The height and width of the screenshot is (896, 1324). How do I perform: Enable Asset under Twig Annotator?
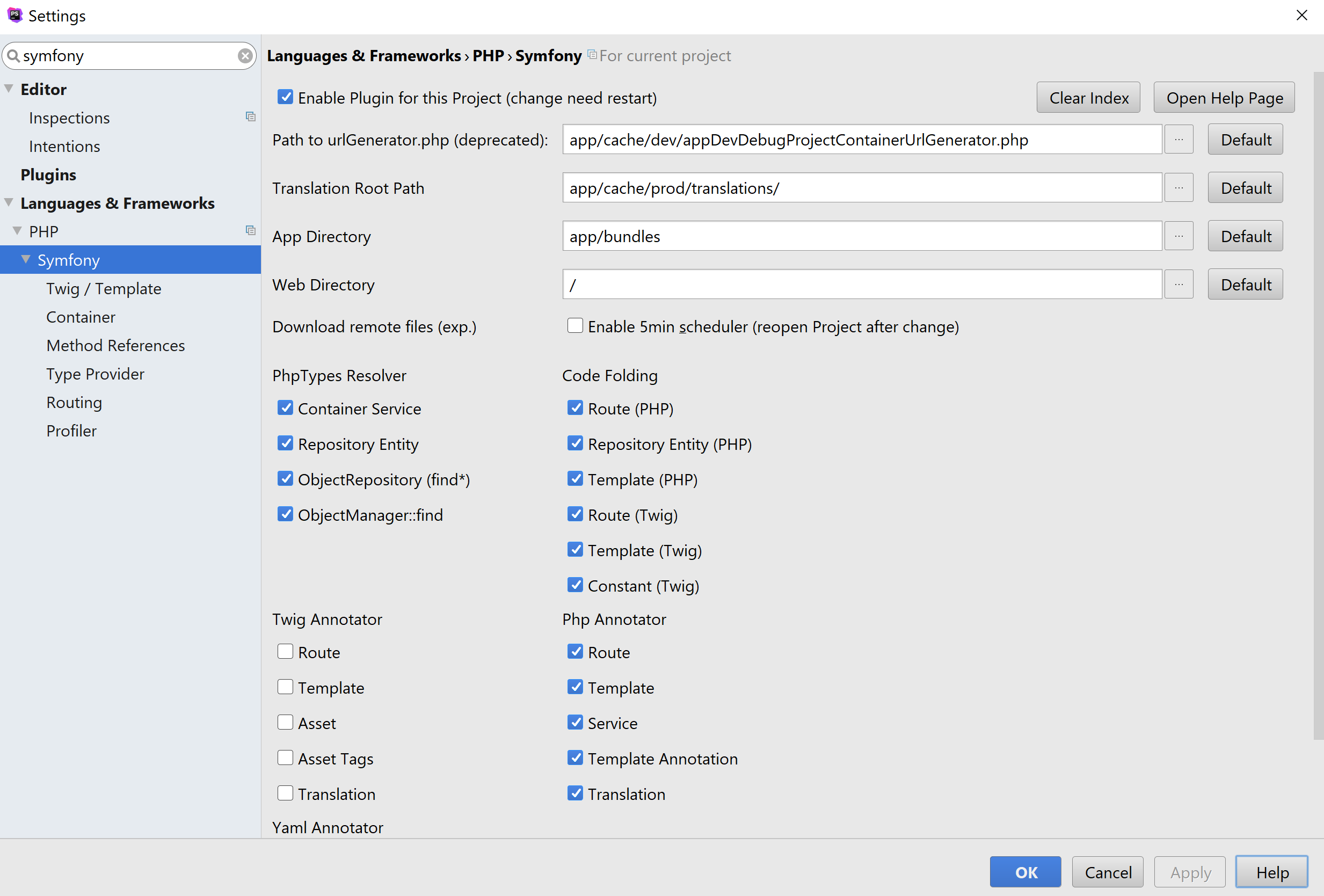coord(286,723)
